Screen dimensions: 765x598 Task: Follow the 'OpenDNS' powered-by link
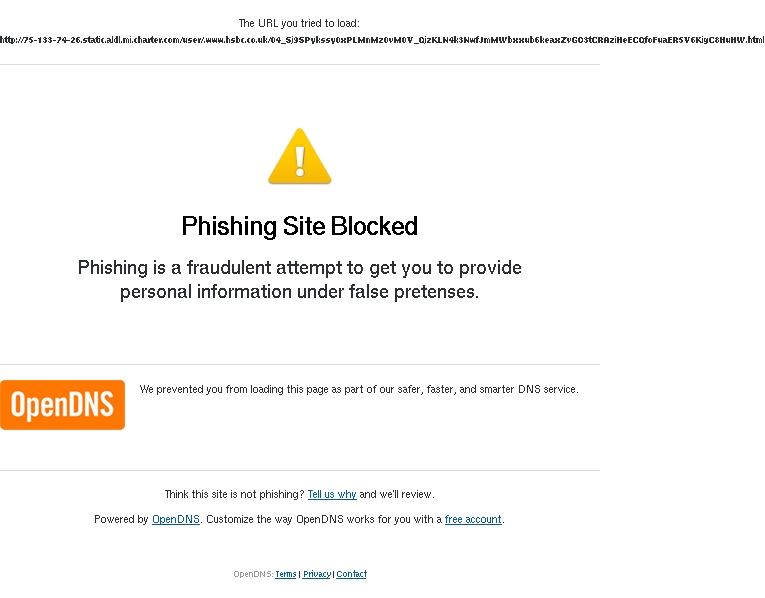[176, 519]
